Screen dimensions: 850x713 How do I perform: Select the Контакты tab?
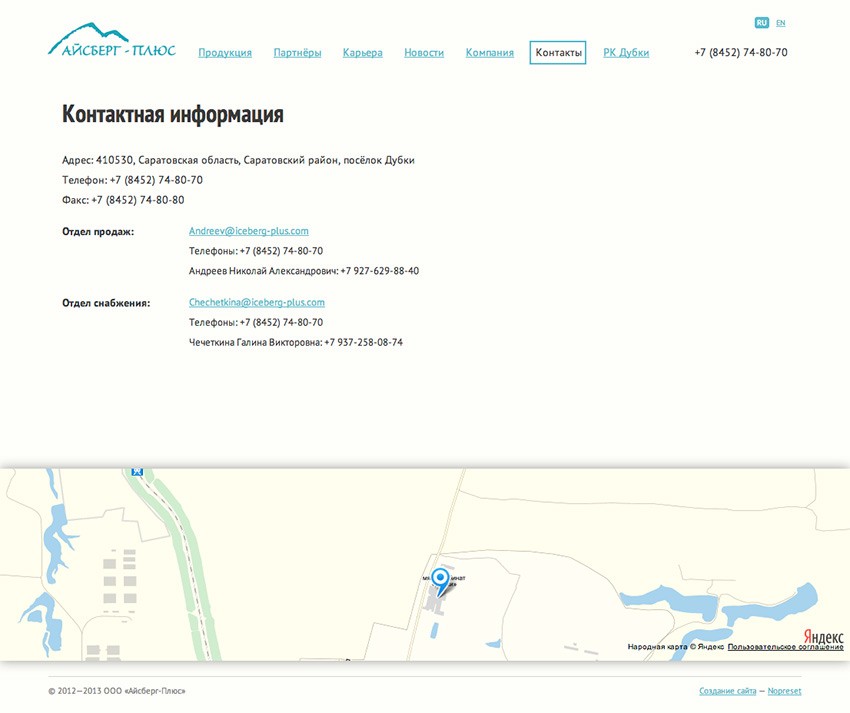tap(558, 53)
